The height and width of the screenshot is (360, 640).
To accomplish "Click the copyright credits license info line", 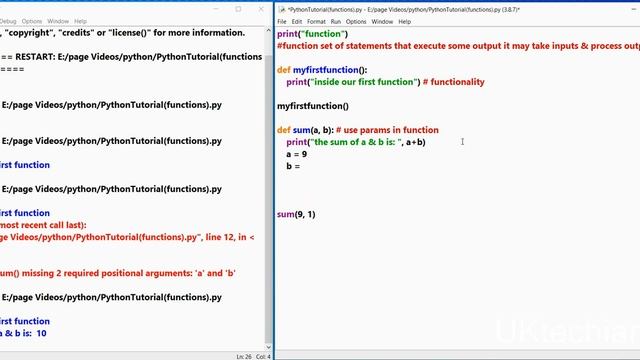I will [x=122, y=33].
